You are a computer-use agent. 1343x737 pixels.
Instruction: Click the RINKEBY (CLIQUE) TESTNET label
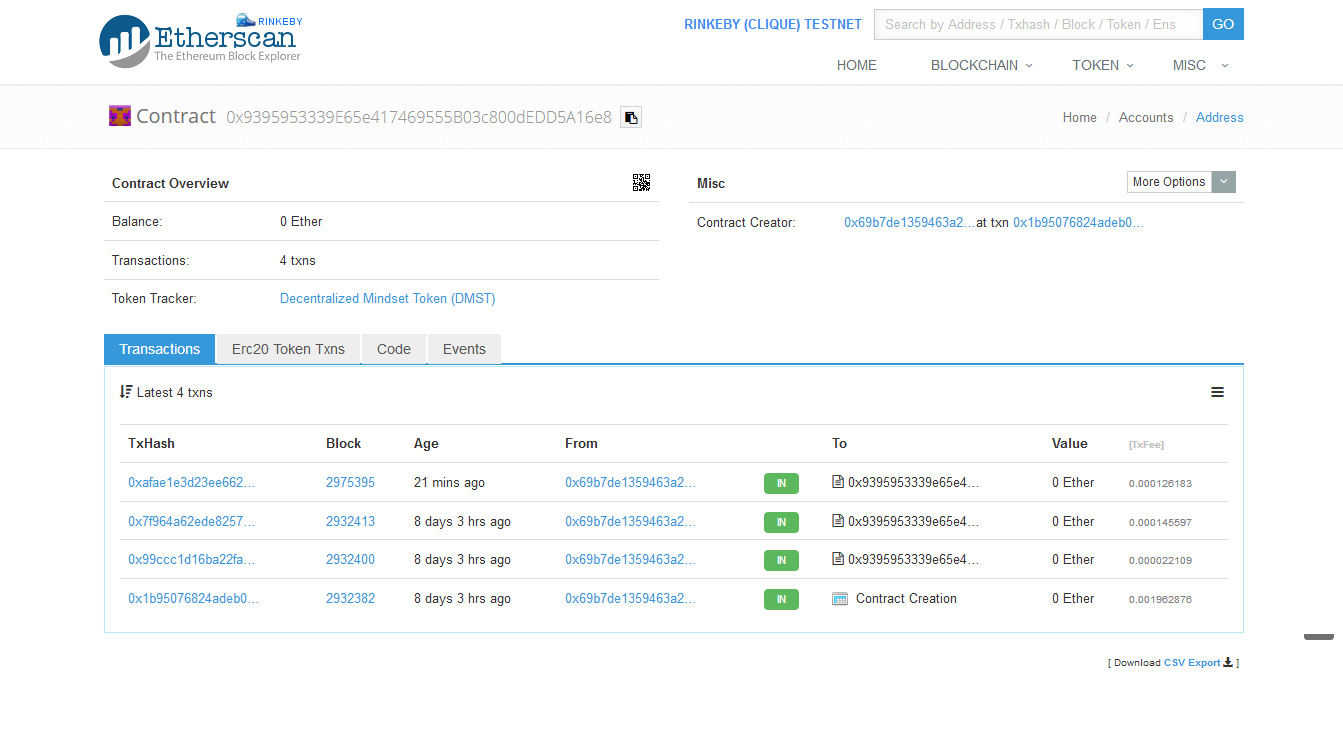tap(773, 24)
